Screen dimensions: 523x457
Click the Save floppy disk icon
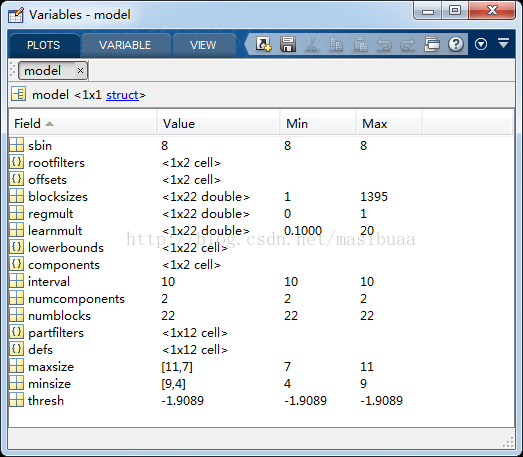[288, 44]
